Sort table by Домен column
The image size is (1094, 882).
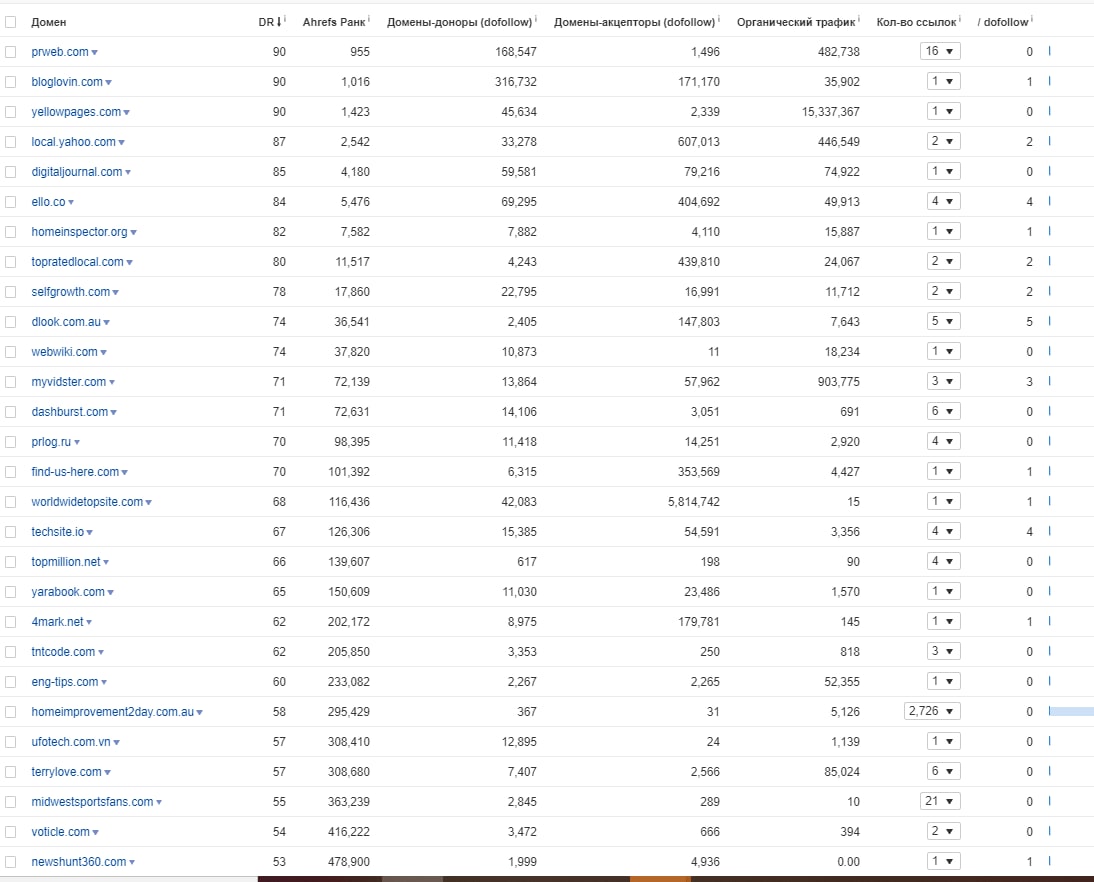pos(49,22)
